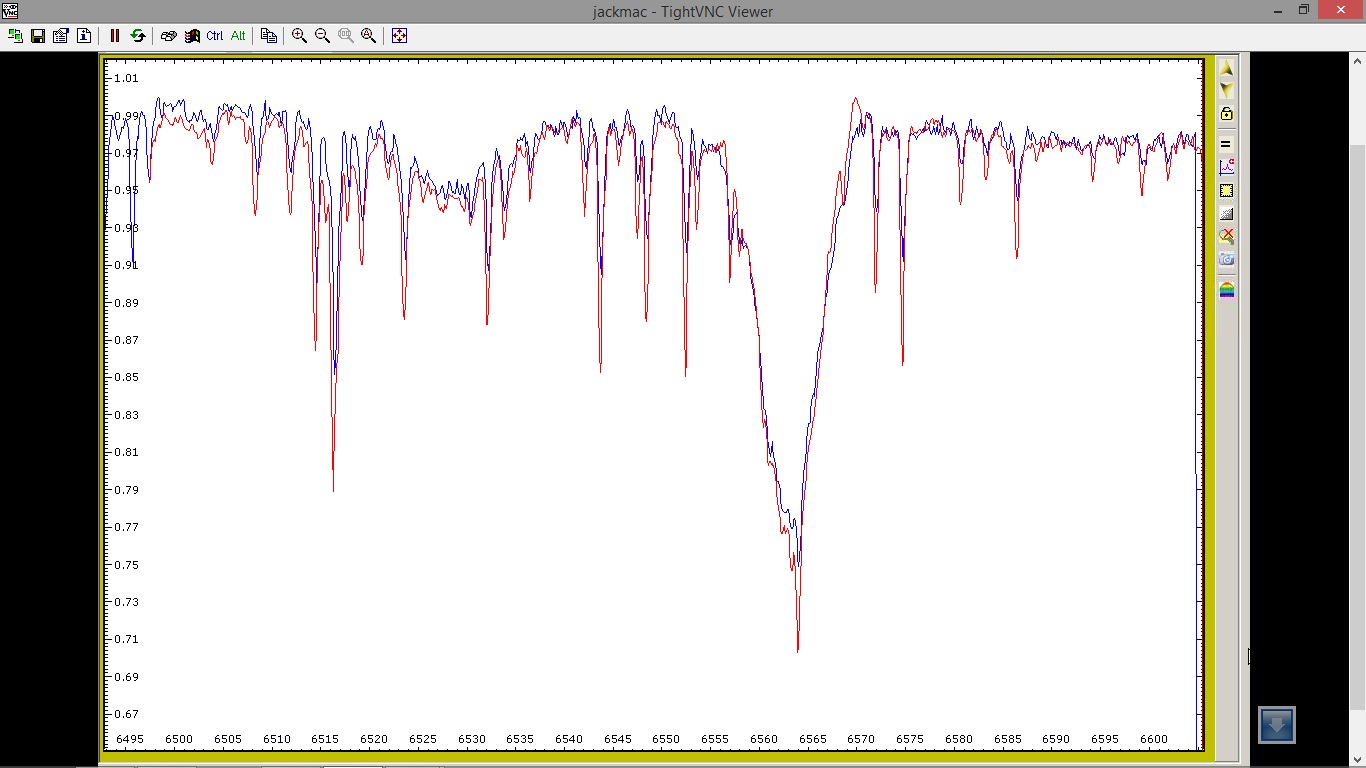Open the file transfer window
This screenshot has height=768, width=1366.
tap(268, 35)
